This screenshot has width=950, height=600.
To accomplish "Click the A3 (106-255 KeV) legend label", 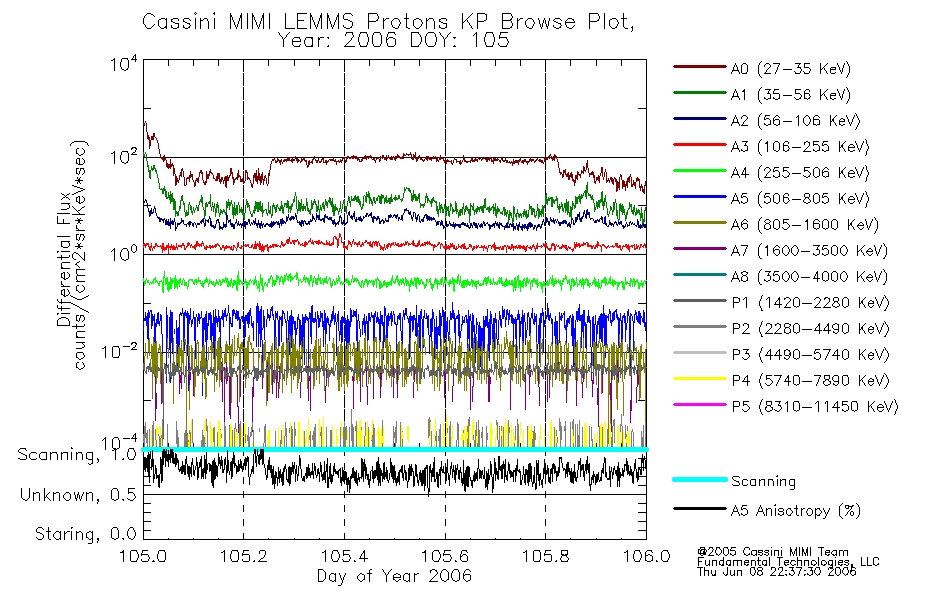I will pyautogui.click(x=800, y=147).
